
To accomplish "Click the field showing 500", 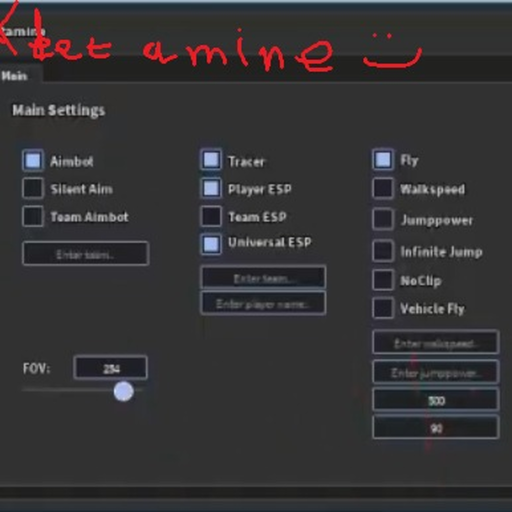I will tap(436, 399).
